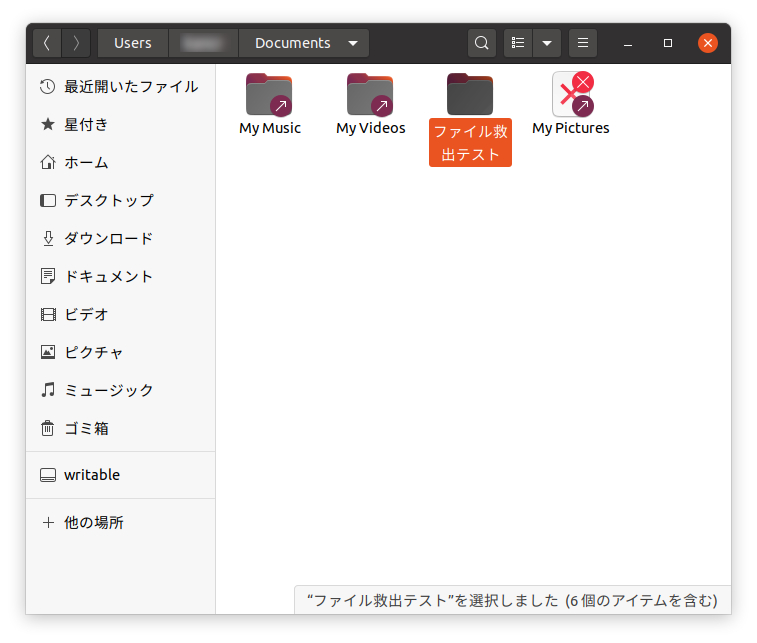Click the My Pictures file name label
Screen dimensions: 757x643
(x=571, y=128)
